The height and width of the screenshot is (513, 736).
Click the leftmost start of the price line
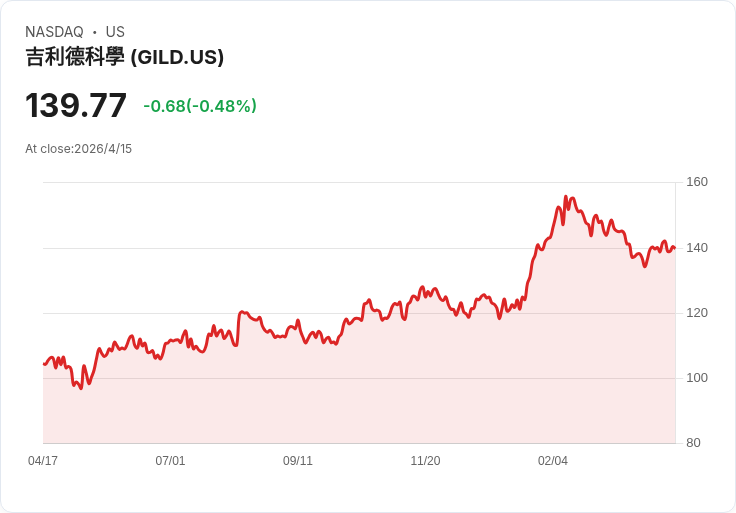(x=44, y=363)
